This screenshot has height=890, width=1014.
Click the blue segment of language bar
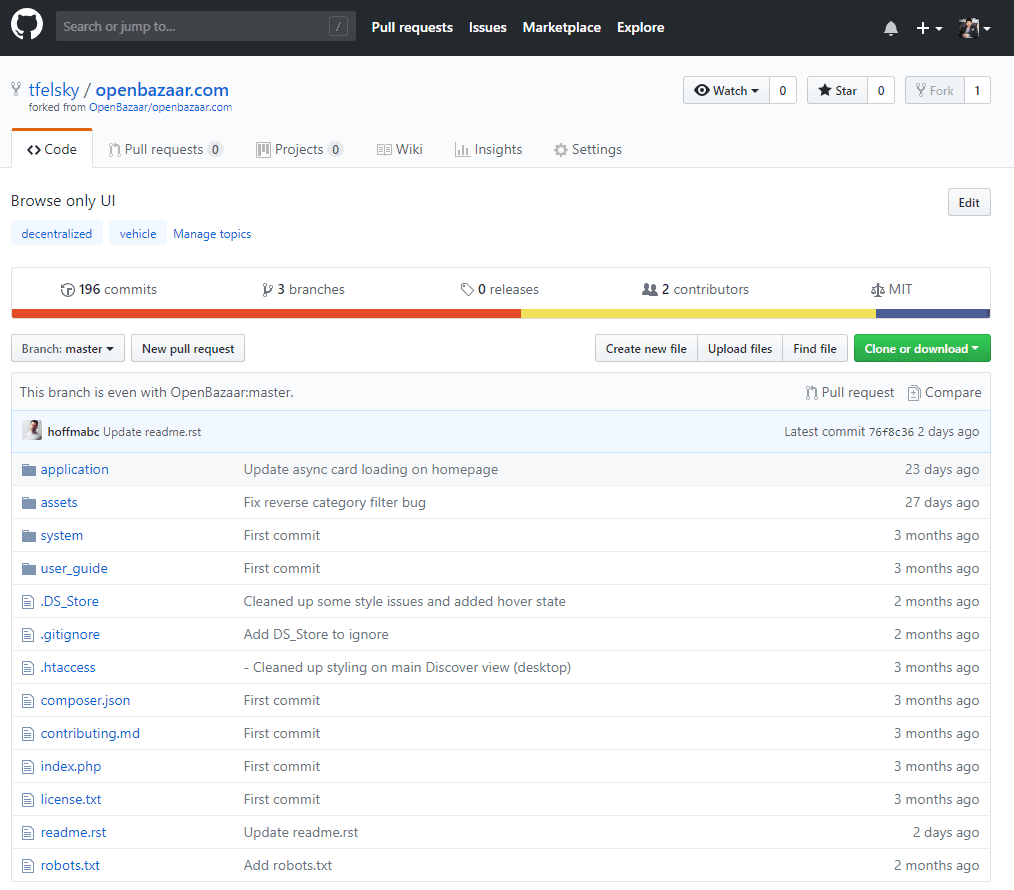pyautogui.click(x=933, y=314)
